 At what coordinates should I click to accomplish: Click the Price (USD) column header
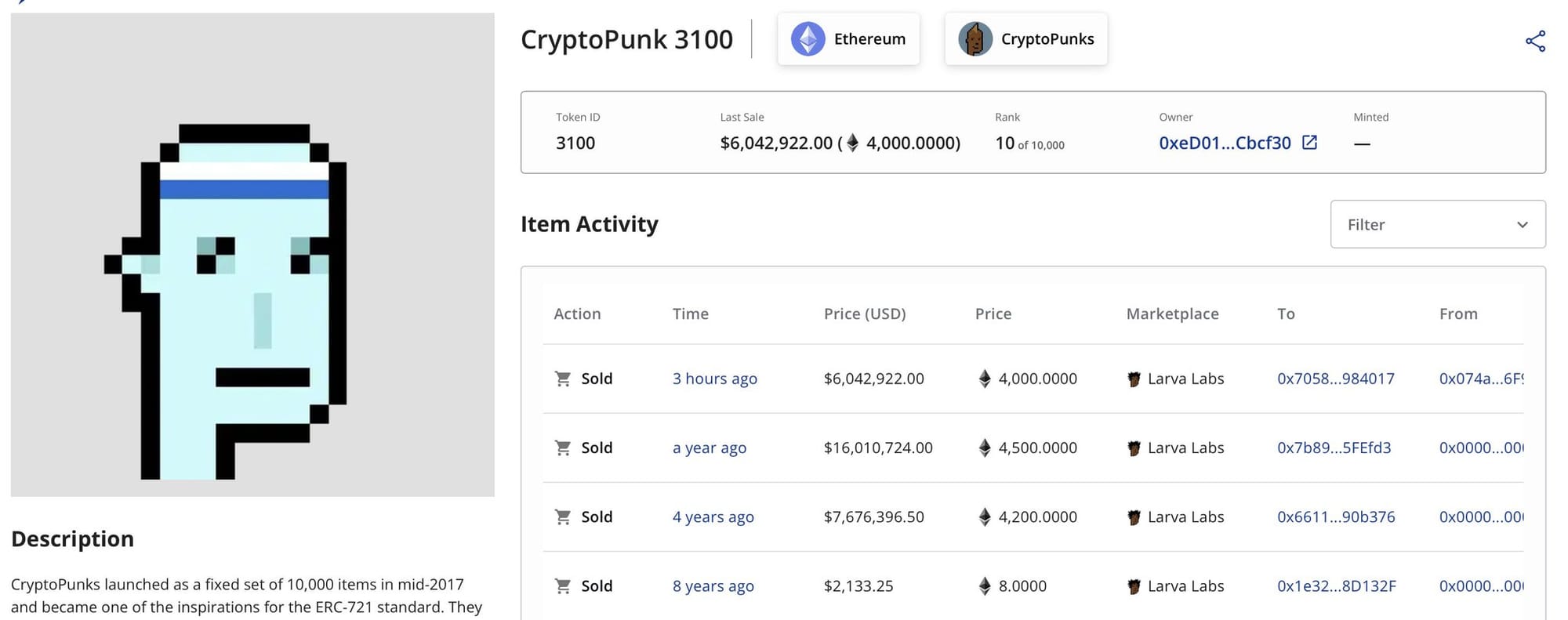[x=865, y=314]
